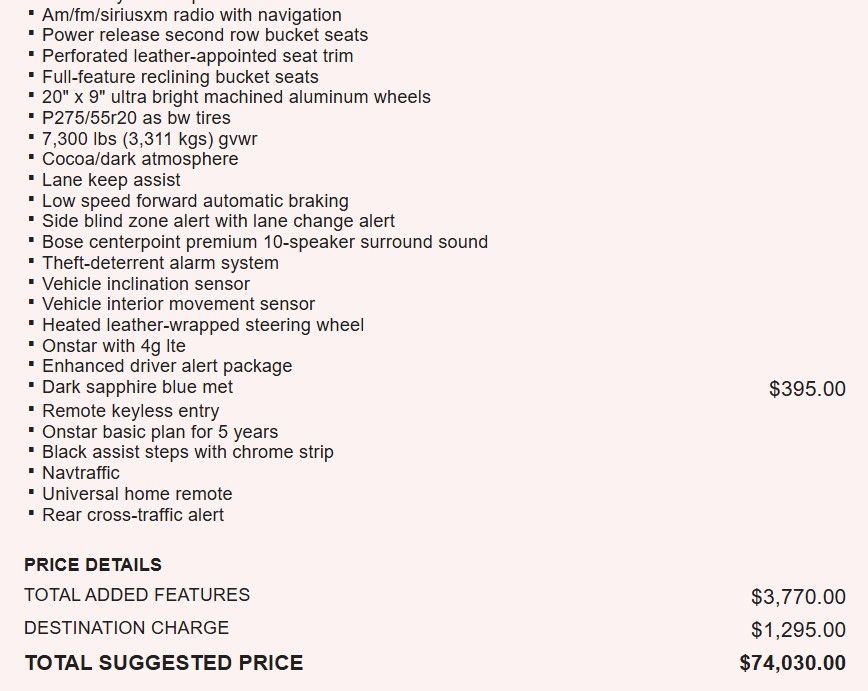The image size is (868, 691).
Task: Select the Onstar basic plan for 5 years
Action: point(160,432)
